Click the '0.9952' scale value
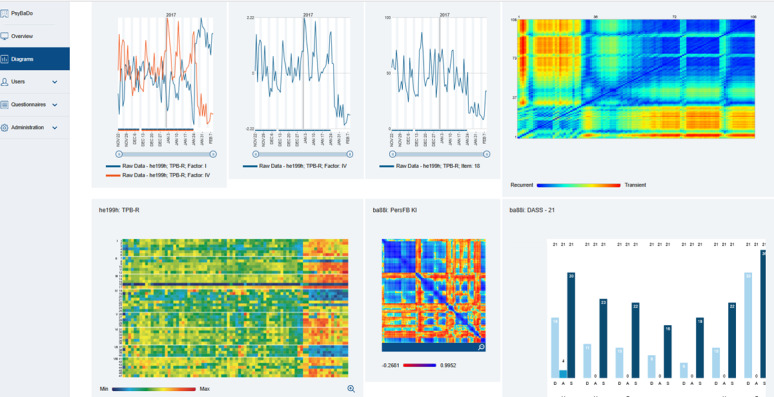The width and height of the screenshot is (774, 397). pos(448,365)
